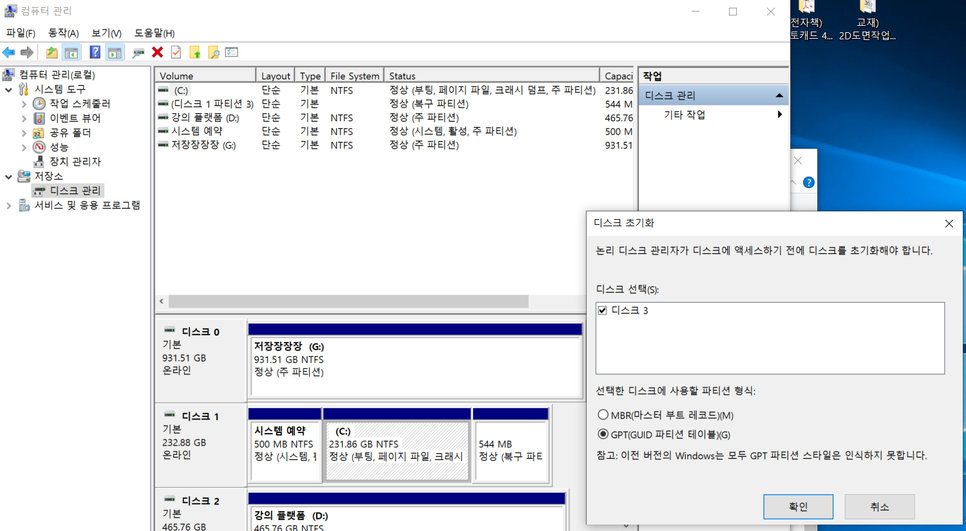Screen dimensions: 966x531
Task: Select the (C:) volume list row
Action: [x=394, y=90]
